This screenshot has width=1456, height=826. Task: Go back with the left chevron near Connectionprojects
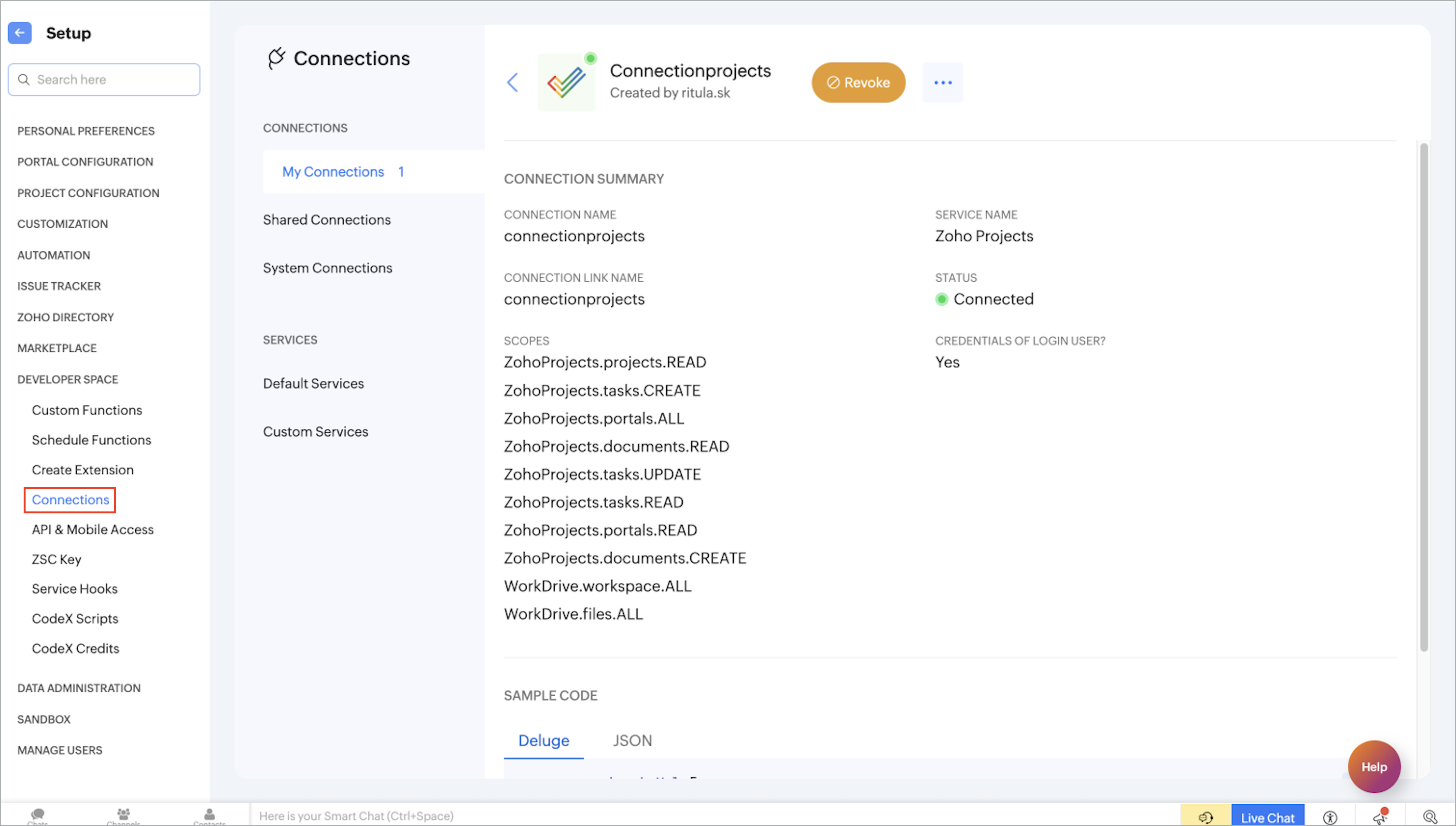coord(513,82)
